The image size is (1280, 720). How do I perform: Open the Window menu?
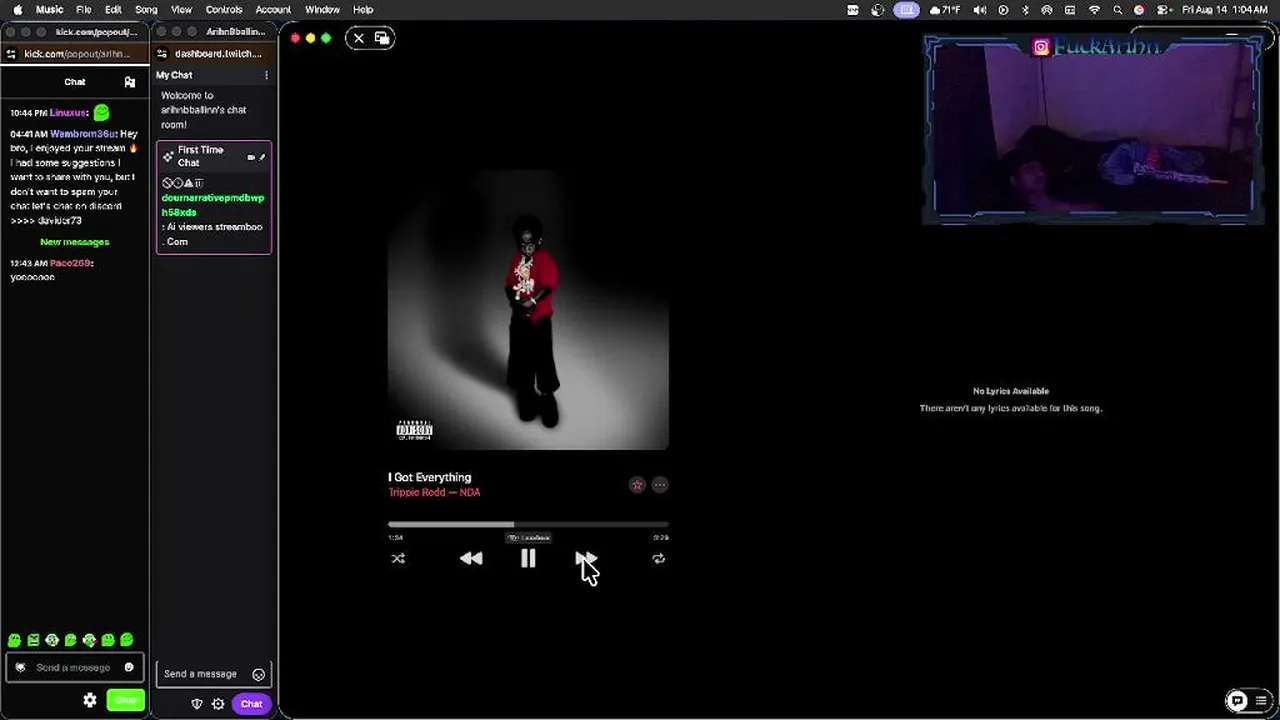point(322,10)
